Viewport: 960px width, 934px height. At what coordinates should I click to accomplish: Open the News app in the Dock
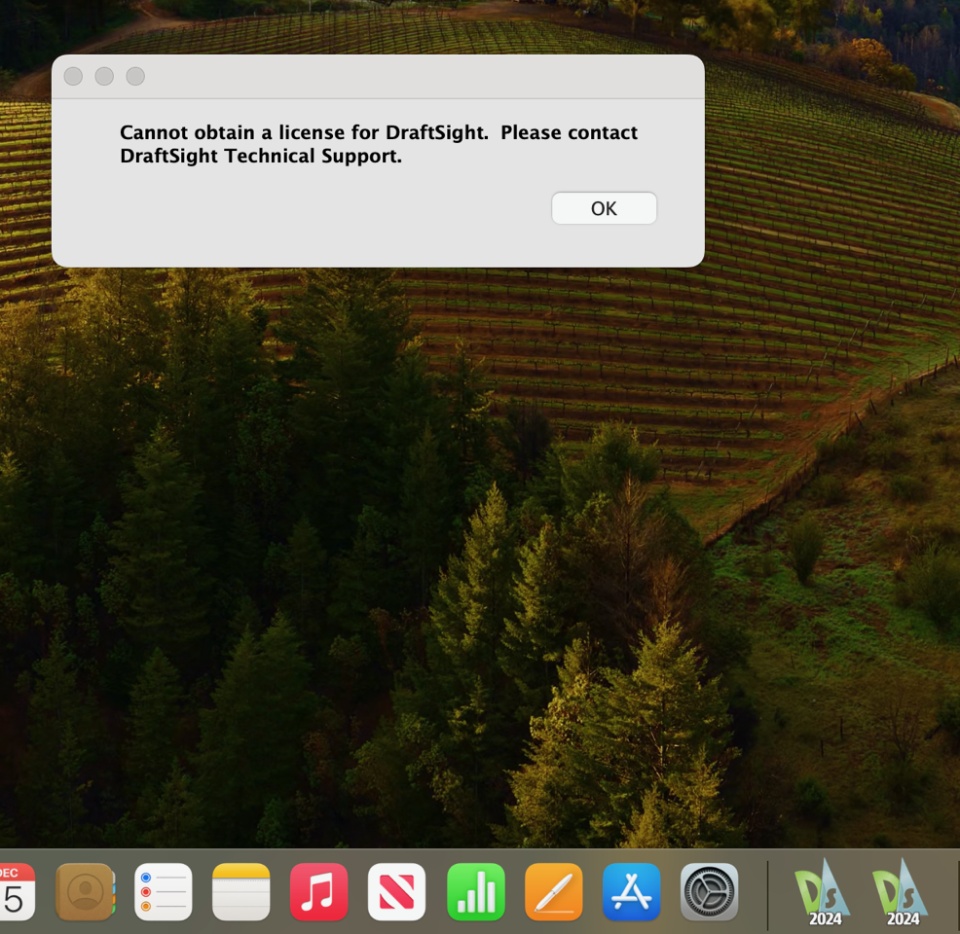397,892
